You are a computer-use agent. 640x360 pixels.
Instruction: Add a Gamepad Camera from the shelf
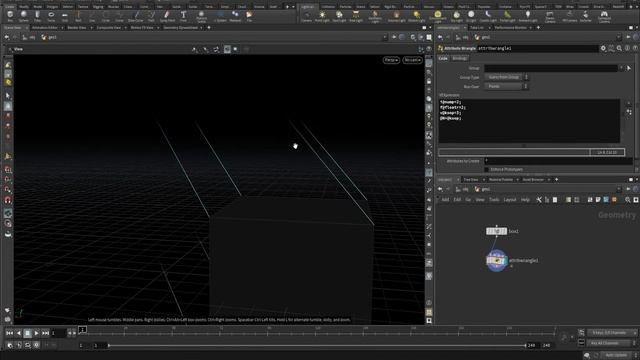[x=604, y=16]
